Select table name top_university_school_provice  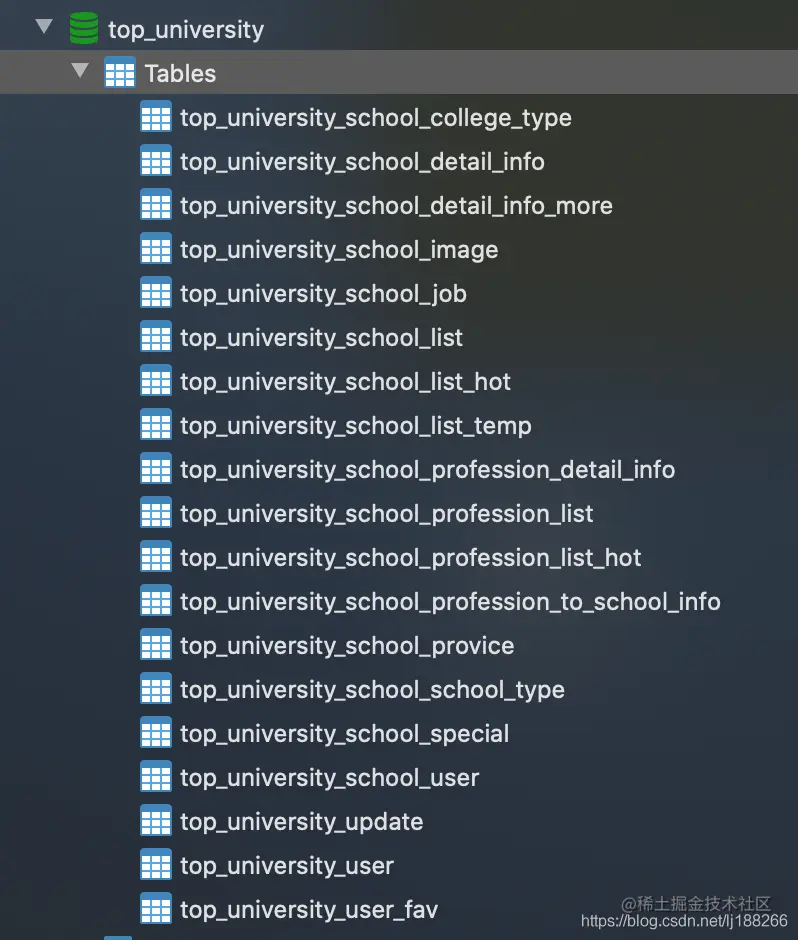[347, 646]
